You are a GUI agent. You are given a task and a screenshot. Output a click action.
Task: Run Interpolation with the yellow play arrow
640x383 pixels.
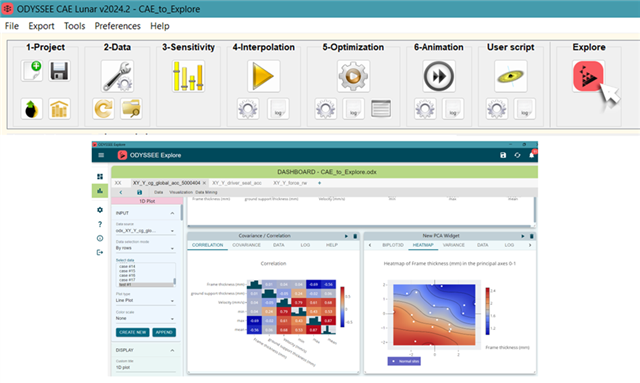click(x=263, y=76)
